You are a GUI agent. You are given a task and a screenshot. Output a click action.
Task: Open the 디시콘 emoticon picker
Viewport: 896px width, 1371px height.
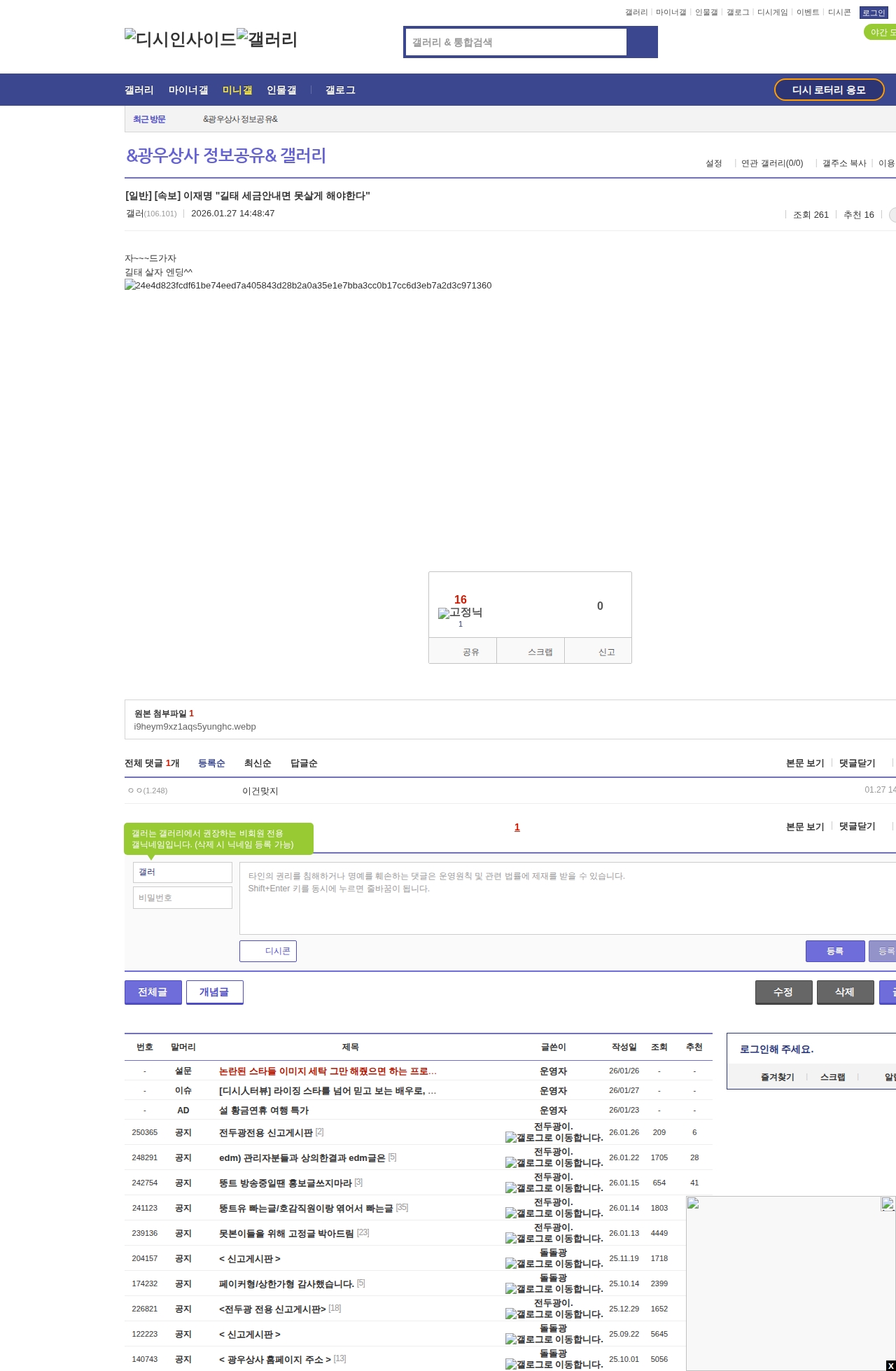268,951
